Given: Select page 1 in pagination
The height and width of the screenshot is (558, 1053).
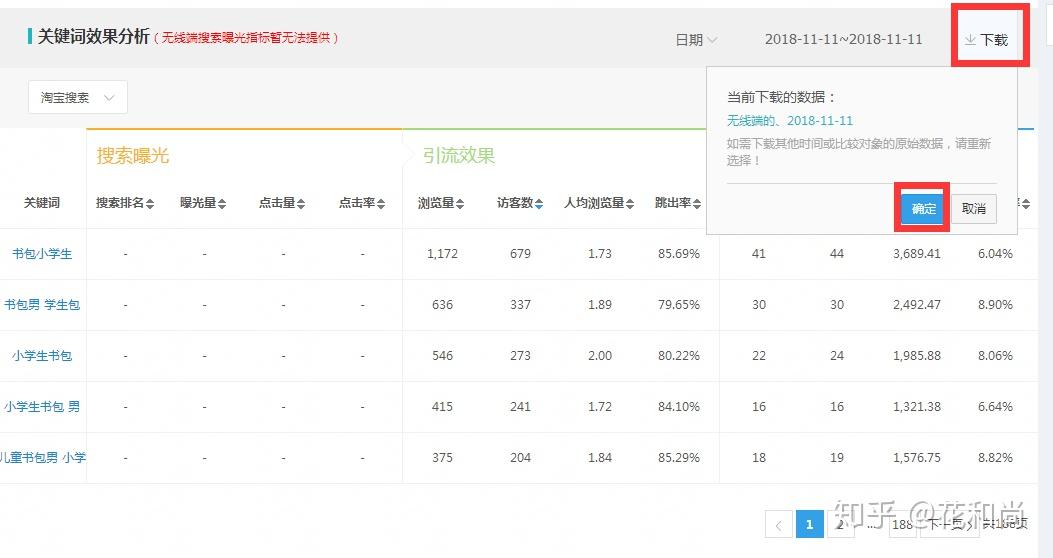Looking at the screenshot, I should point(809,524).
